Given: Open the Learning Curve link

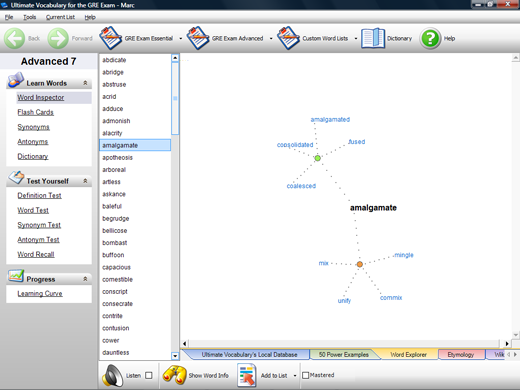Looking at the screenshot, I should point(40,294).
